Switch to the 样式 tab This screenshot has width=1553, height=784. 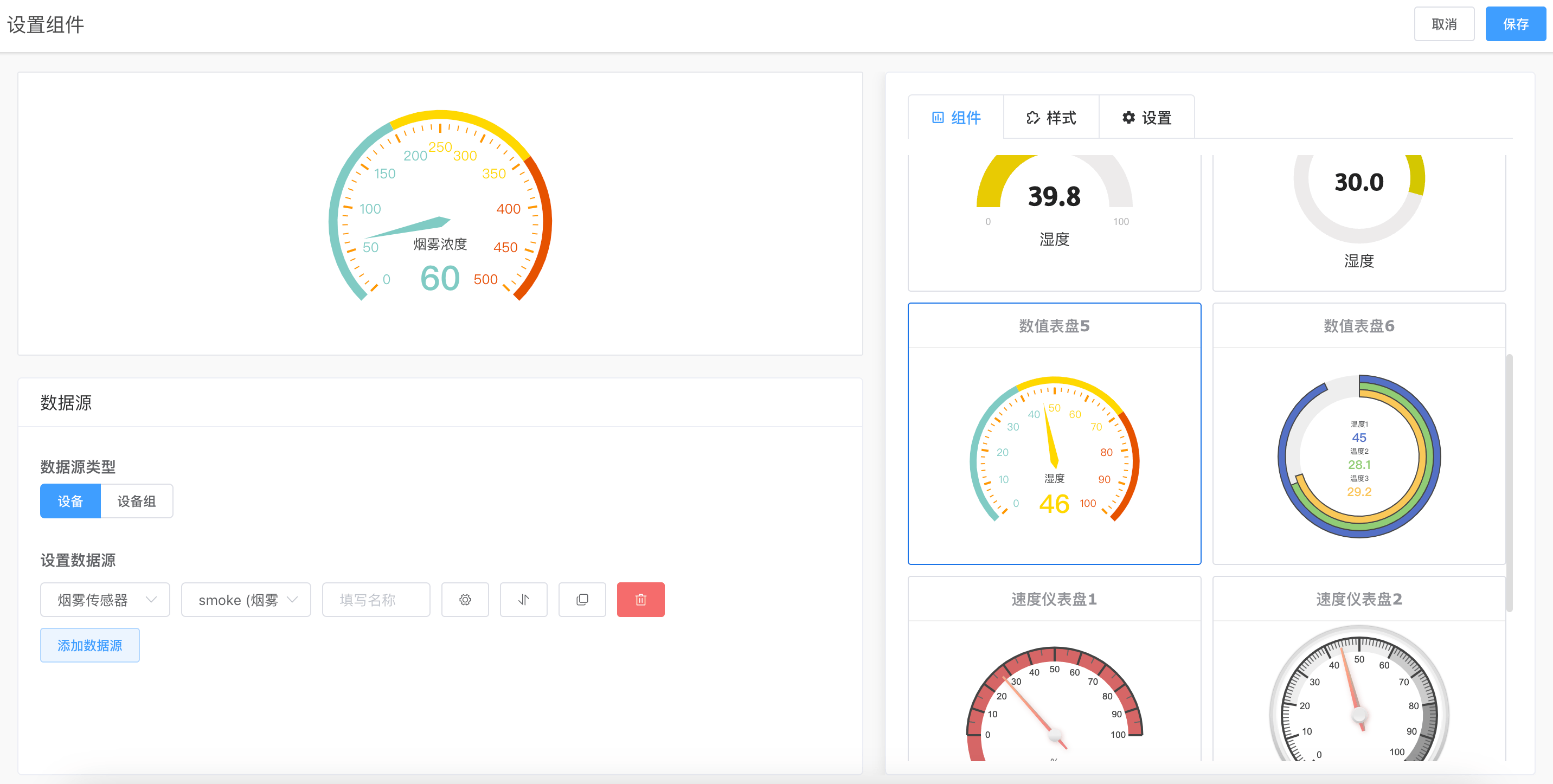coord(1051,118)
